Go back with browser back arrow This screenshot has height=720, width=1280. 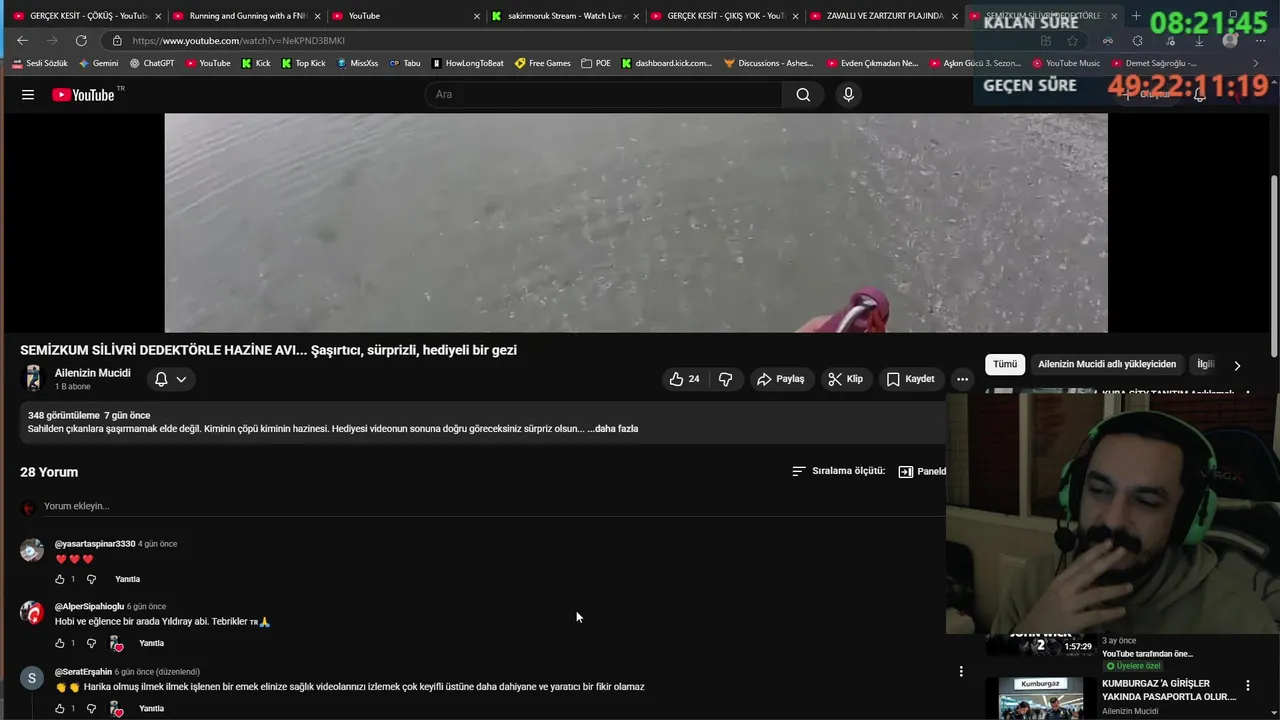23,41
